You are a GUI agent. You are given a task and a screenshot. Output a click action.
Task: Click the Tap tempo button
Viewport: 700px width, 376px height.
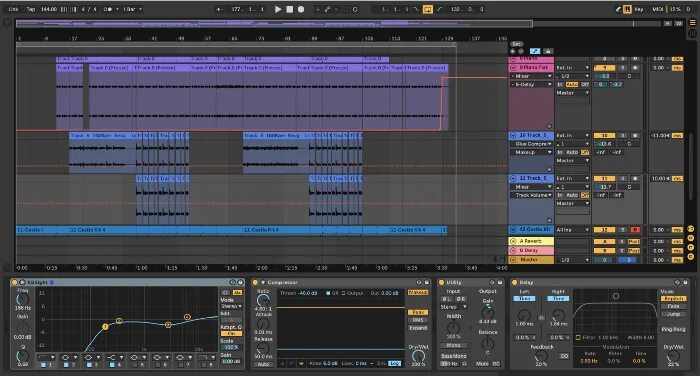(30, 9)
